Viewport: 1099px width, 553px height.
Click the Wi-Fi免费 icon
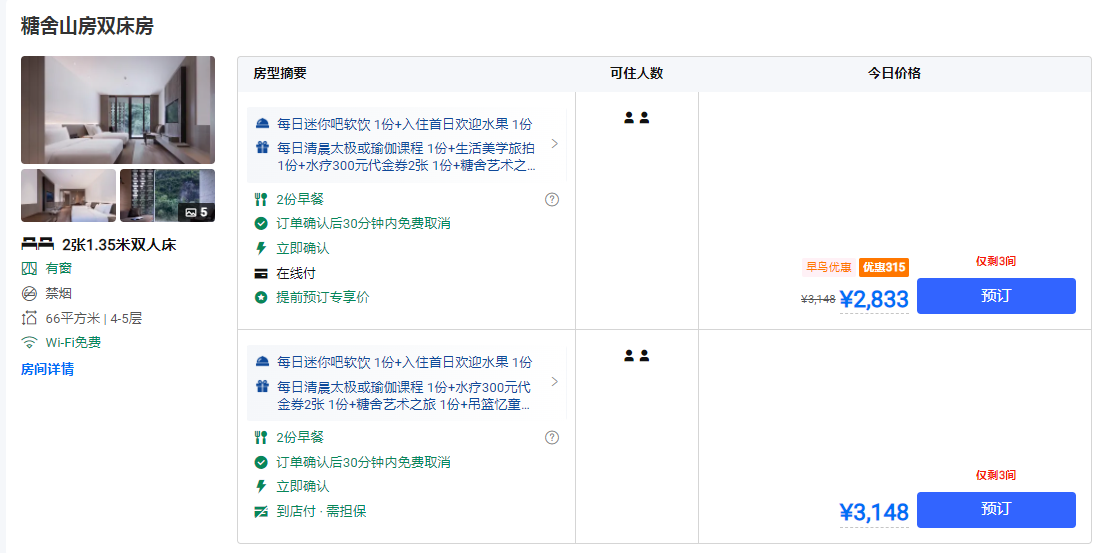tap(29, 342)
